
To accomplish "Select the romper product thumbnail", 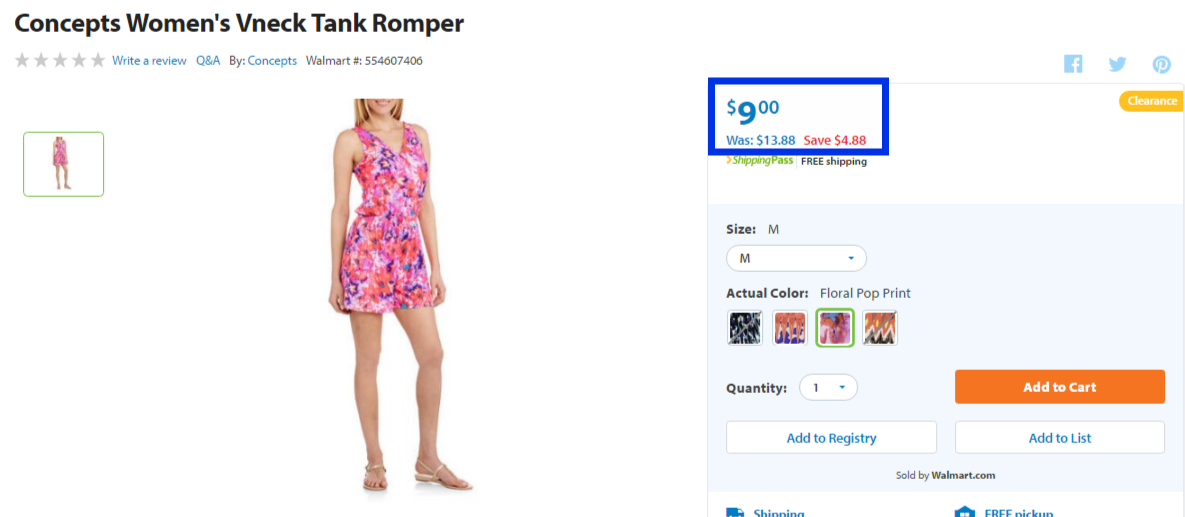I will (63, 164).
